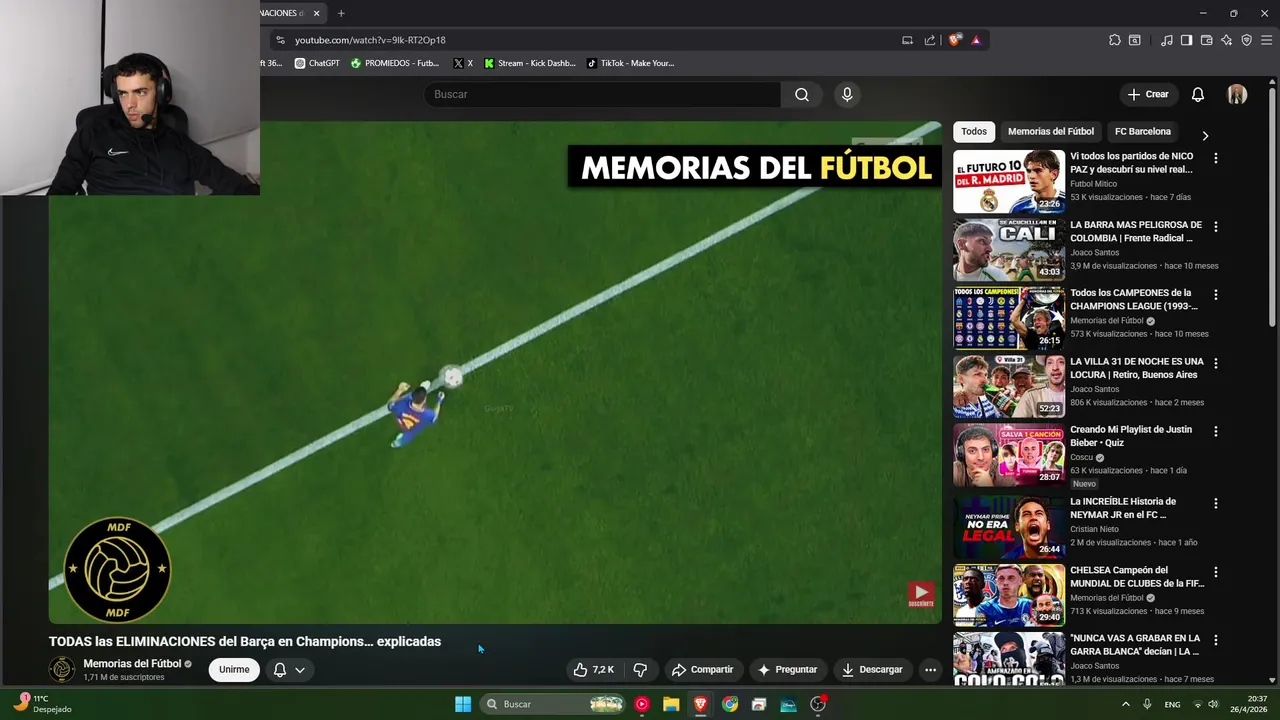Click the Memorias del Fútbol channel avatar
This screenshot has width=1280, height=720.
(x=62, y=669)
